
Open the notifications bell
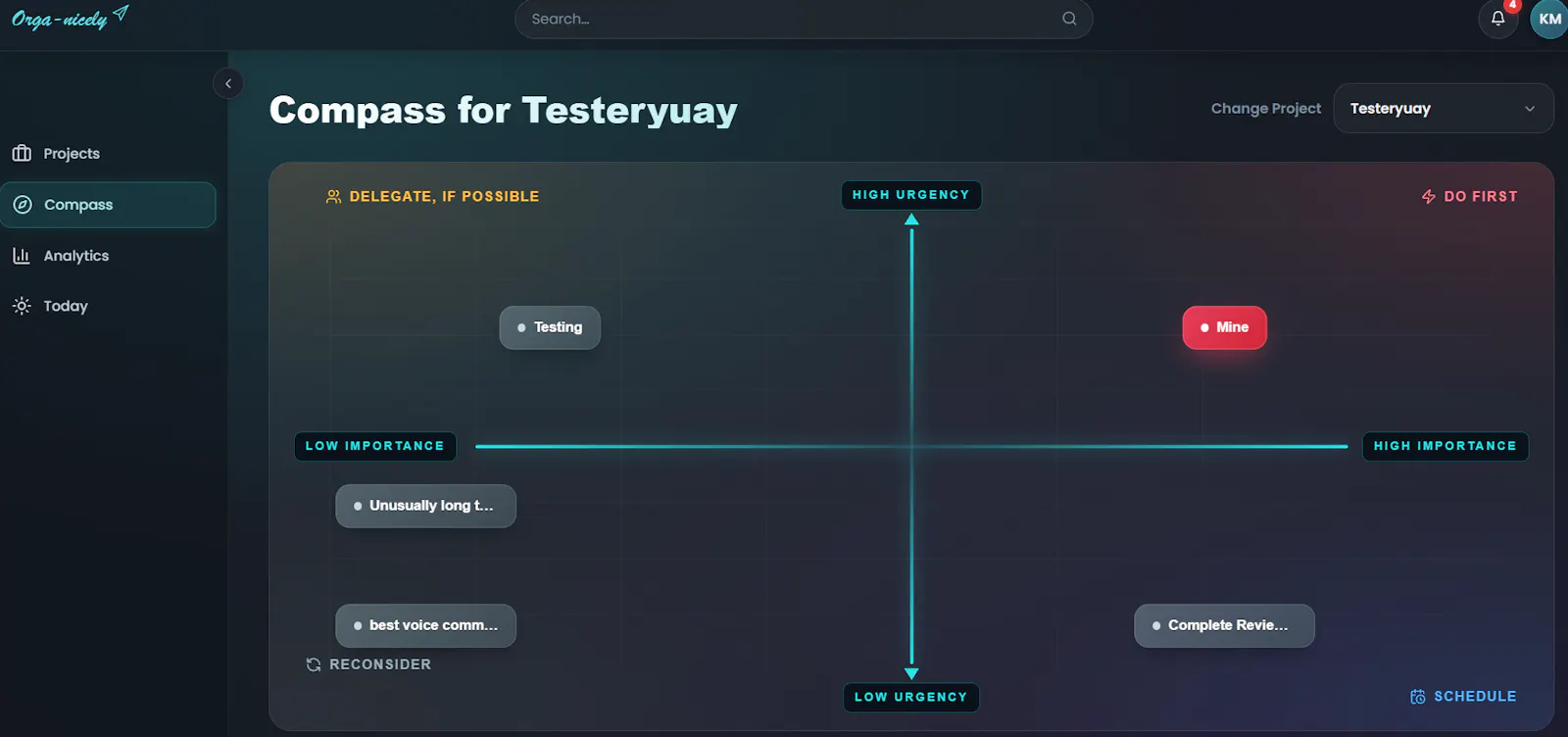coord(1497,19)
